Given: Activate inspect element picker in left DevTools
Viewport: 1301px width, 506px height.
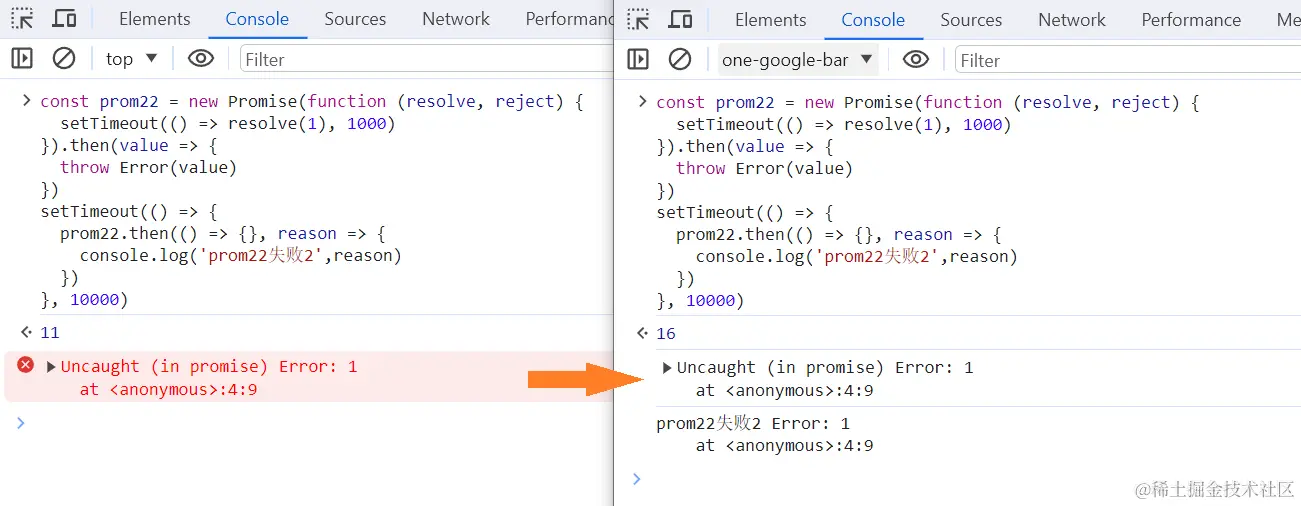Looking at the screenshot, I should 22,19.
